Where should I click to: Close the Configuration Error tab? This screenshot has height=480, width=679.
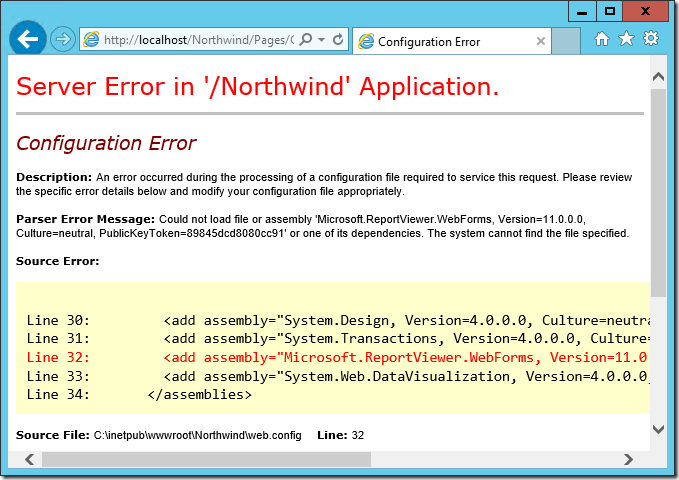click(x=540, y=41)
